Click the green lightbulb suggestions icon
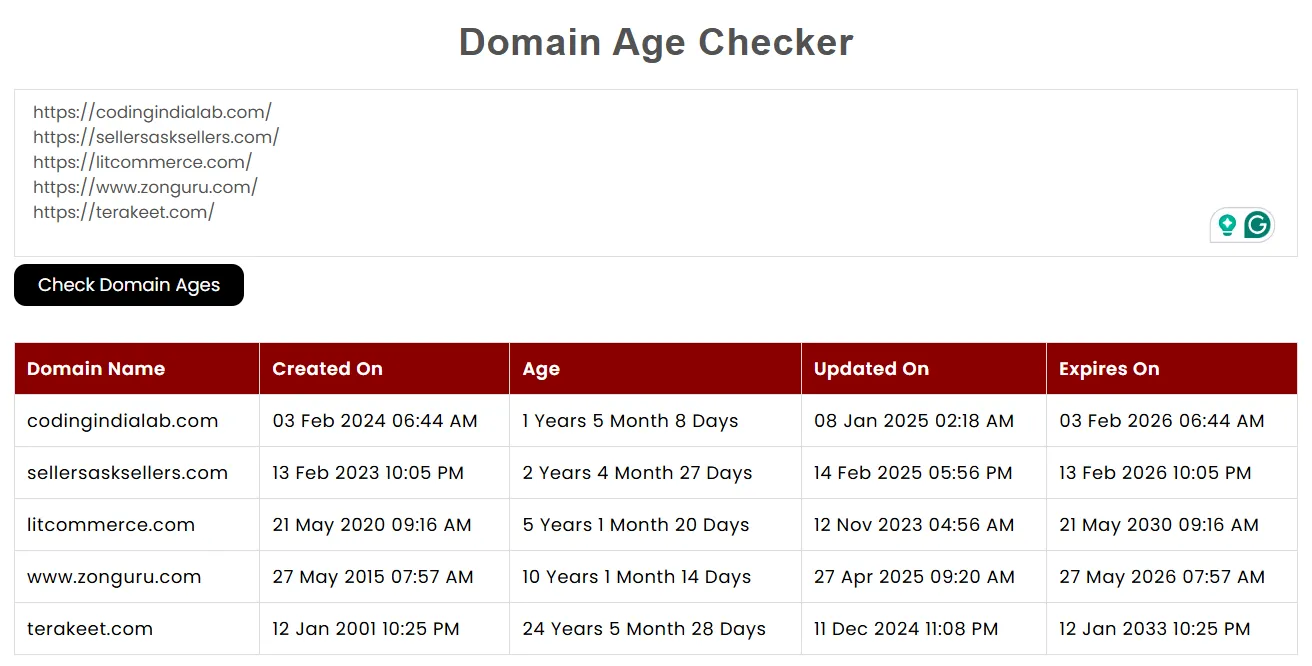The width and height of the screenshot is (1312, 666). (x=1227, y=225)
